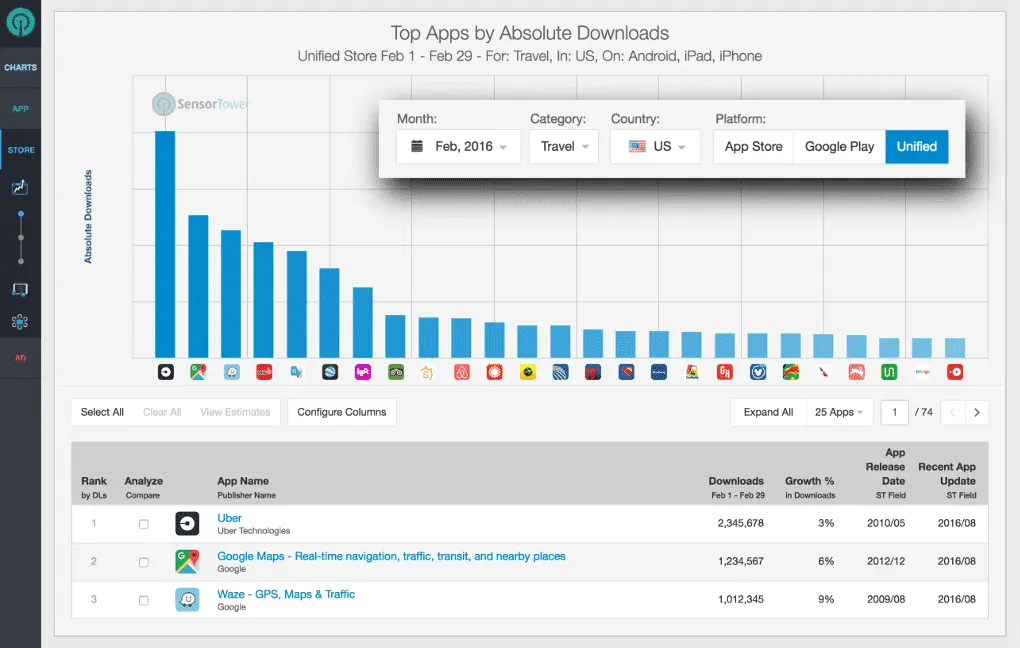Open the 25 Apps per page dropdown
The width and height of the screenshot is (1020, 648).
[839, 412]
